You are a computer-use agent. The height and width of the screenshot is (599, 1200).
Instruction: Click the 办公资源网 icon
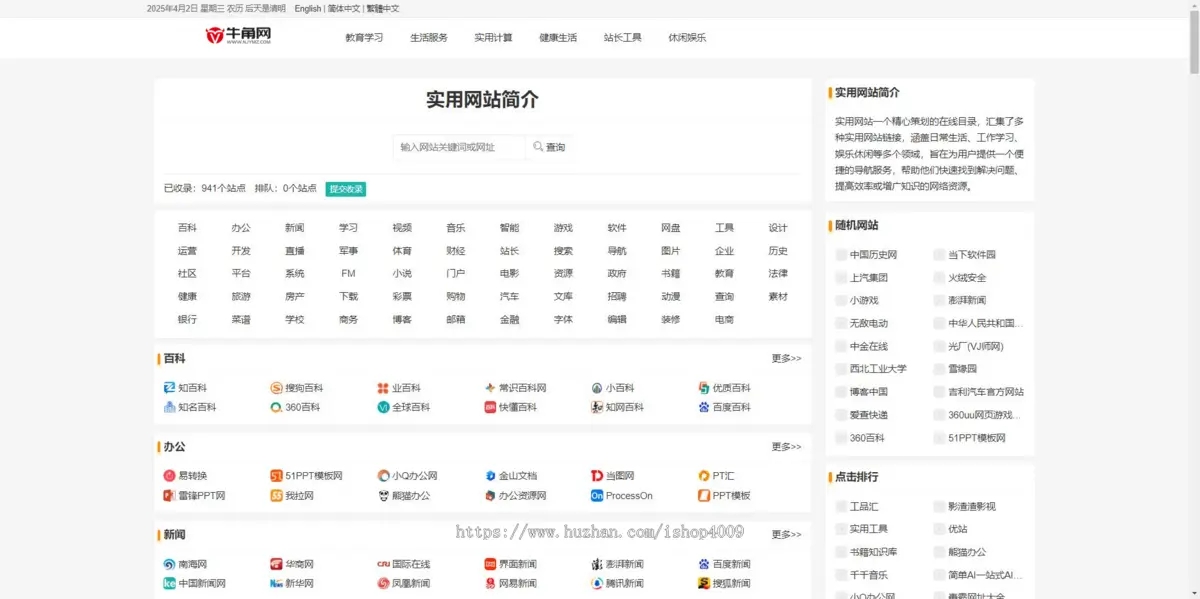(490, 495)
